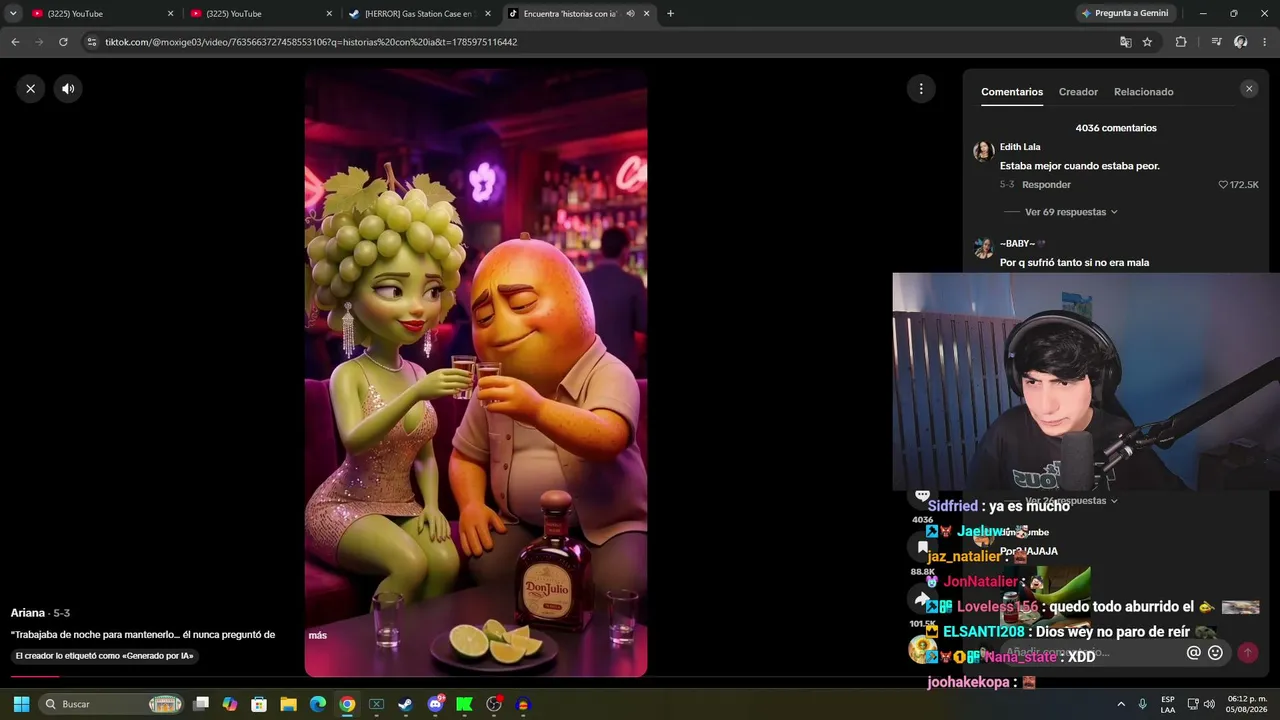The image size is (1280, 720).
Task: Switch to the Gas Station Case tab
Action: (x=418, y=14)
